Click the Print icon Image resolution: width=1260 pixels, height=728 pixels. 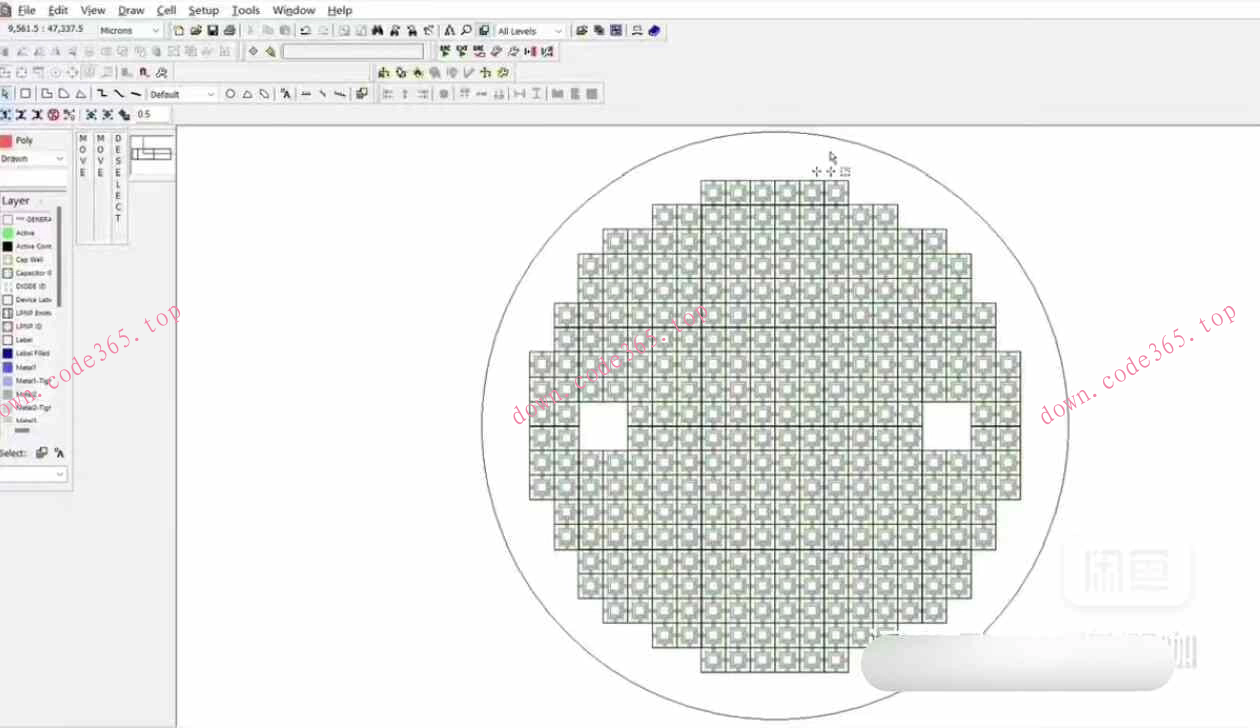pyautogui.click(x=230, y=31)
